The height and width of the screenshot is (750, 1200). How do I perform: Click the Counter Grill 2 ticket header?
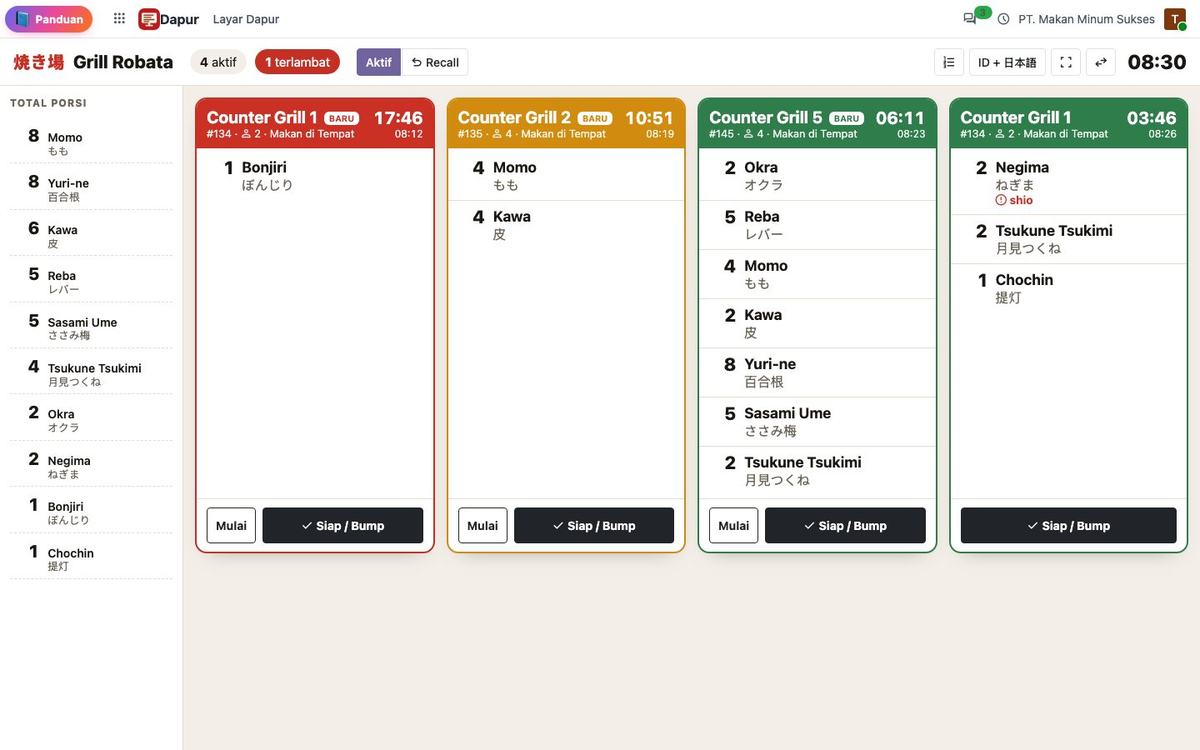pos(566,124)
